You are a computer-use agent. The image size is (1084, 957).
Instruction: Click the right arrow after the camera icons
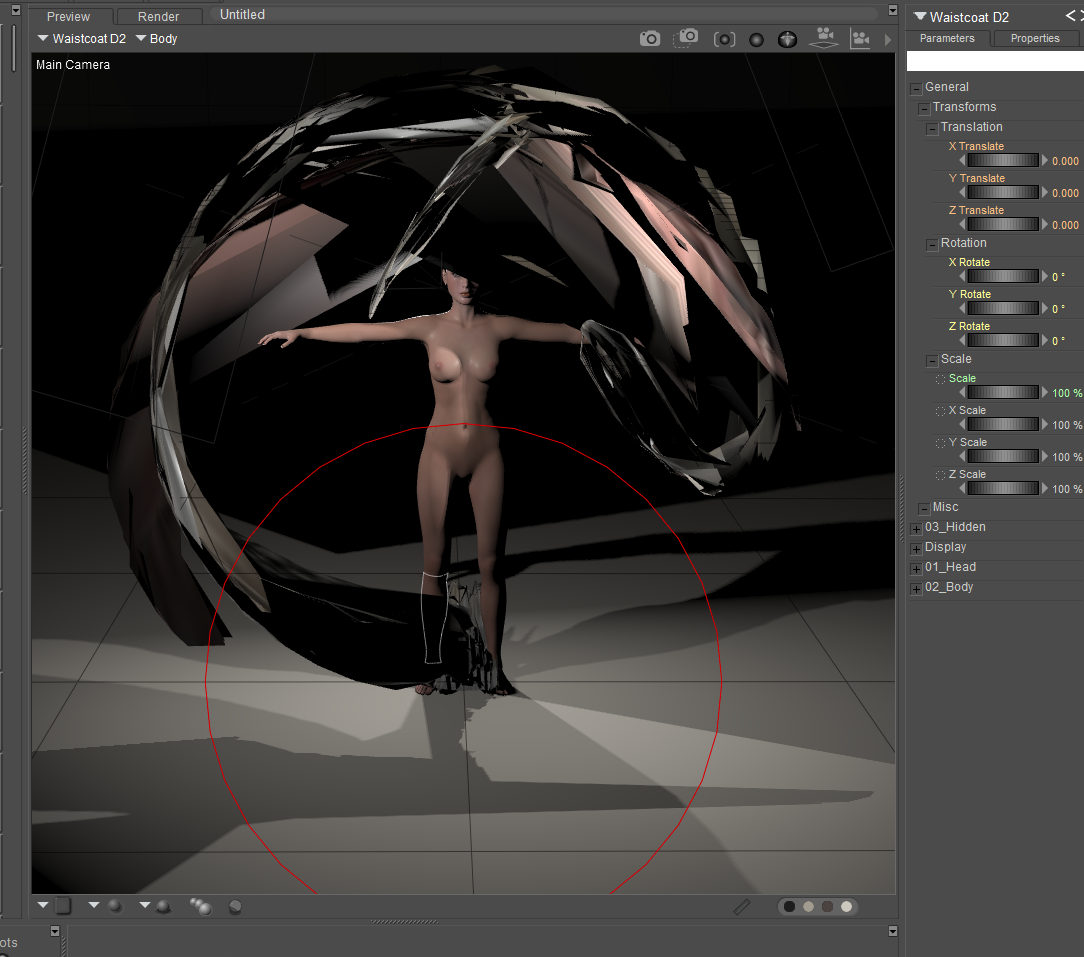pos(888,40)
